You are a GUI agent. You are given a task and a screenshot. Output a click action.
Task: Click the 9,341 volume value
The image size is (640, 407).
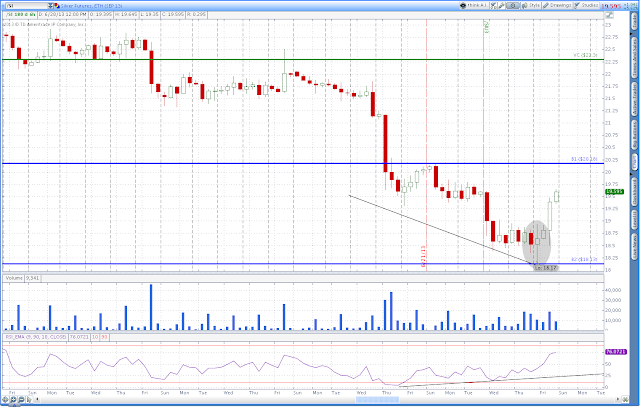[33, 278]
